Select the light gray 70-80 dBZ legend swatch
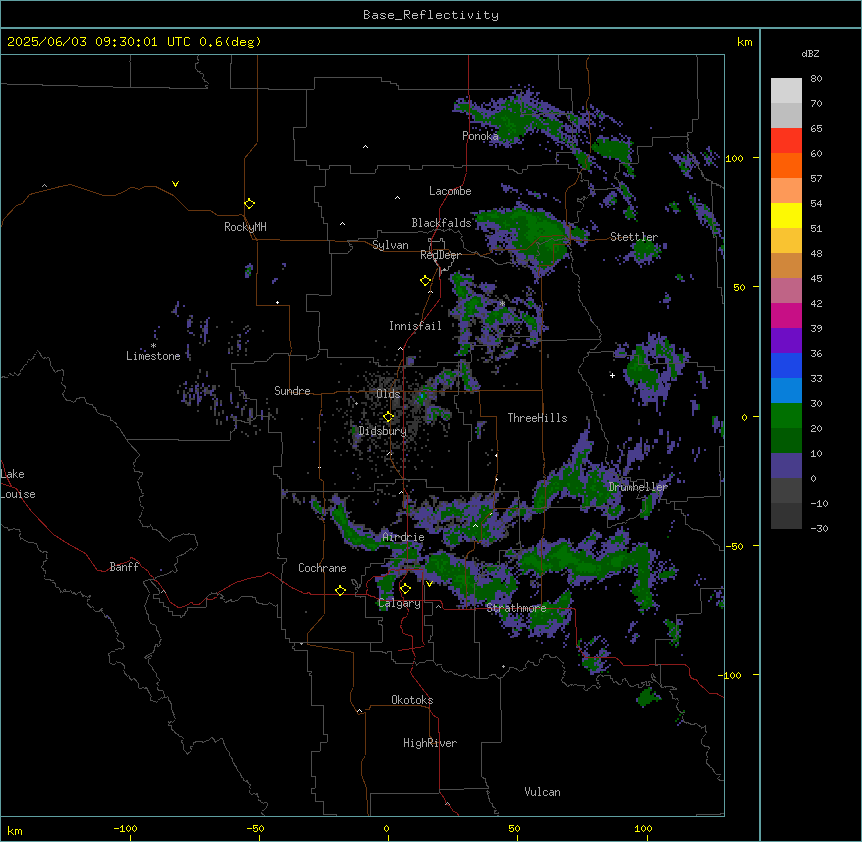 (786, 91)
